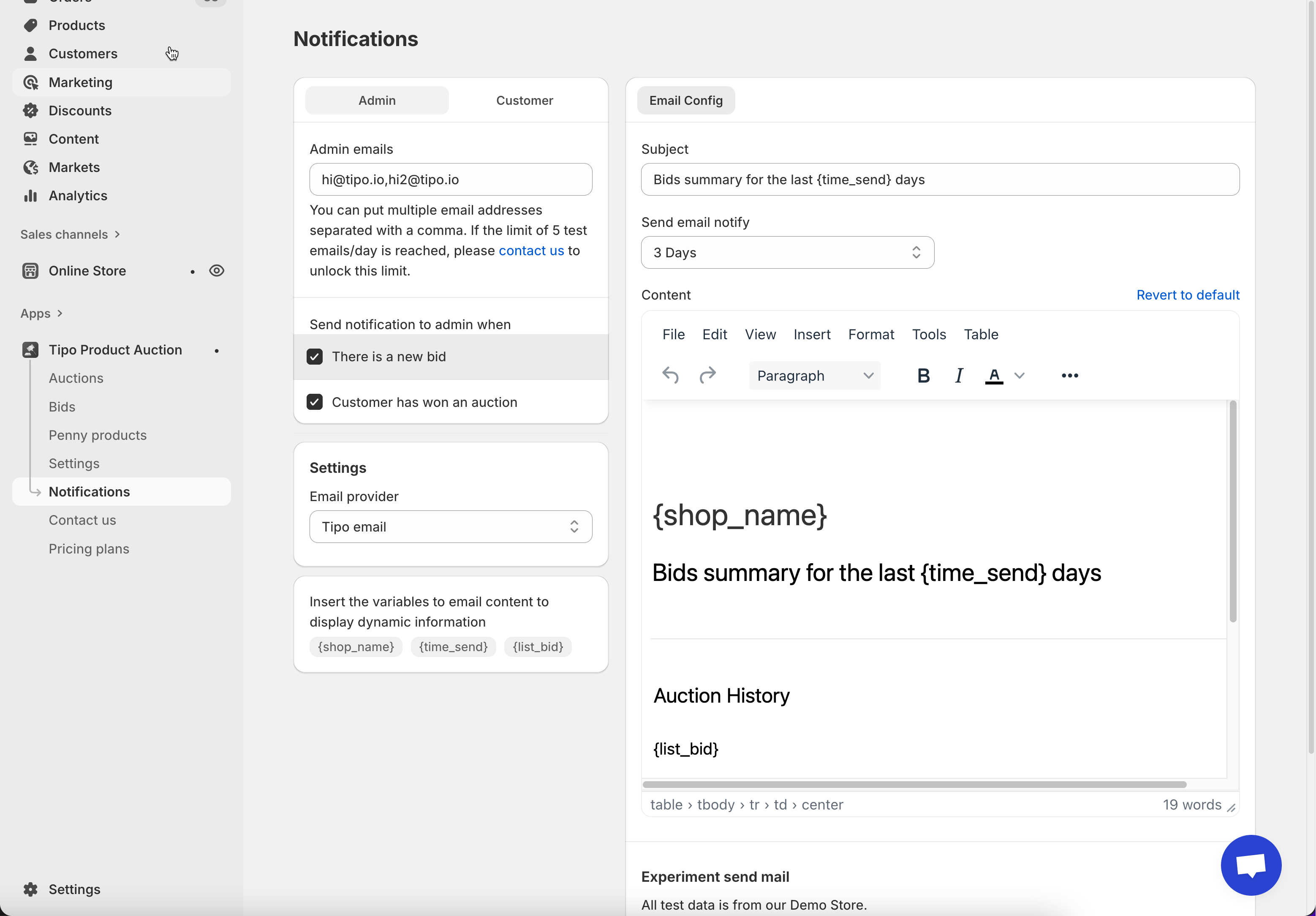
Task: Open the Send email notify dropdown
Action: tap(787, 252)
